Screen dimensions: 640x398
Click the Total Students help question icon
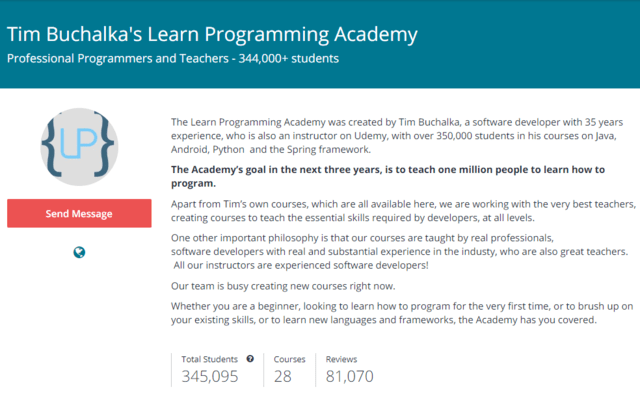pyautogui.click(x=250, y=358)
